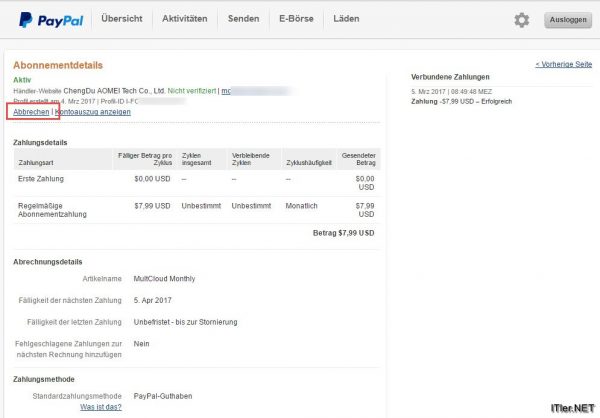Click the Erste Zahlung row label
This screenshot has width=600, height=418.
pos(41,179)
